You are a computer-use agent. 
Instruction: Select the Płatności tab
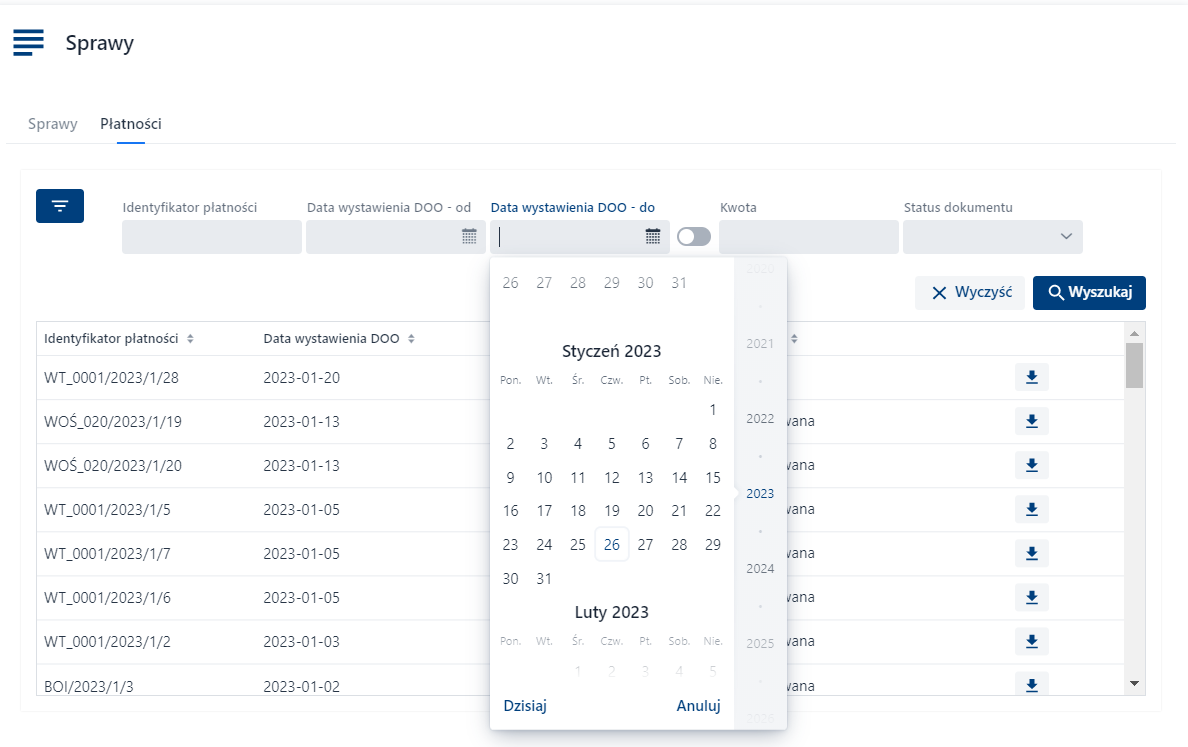(131, 124)
